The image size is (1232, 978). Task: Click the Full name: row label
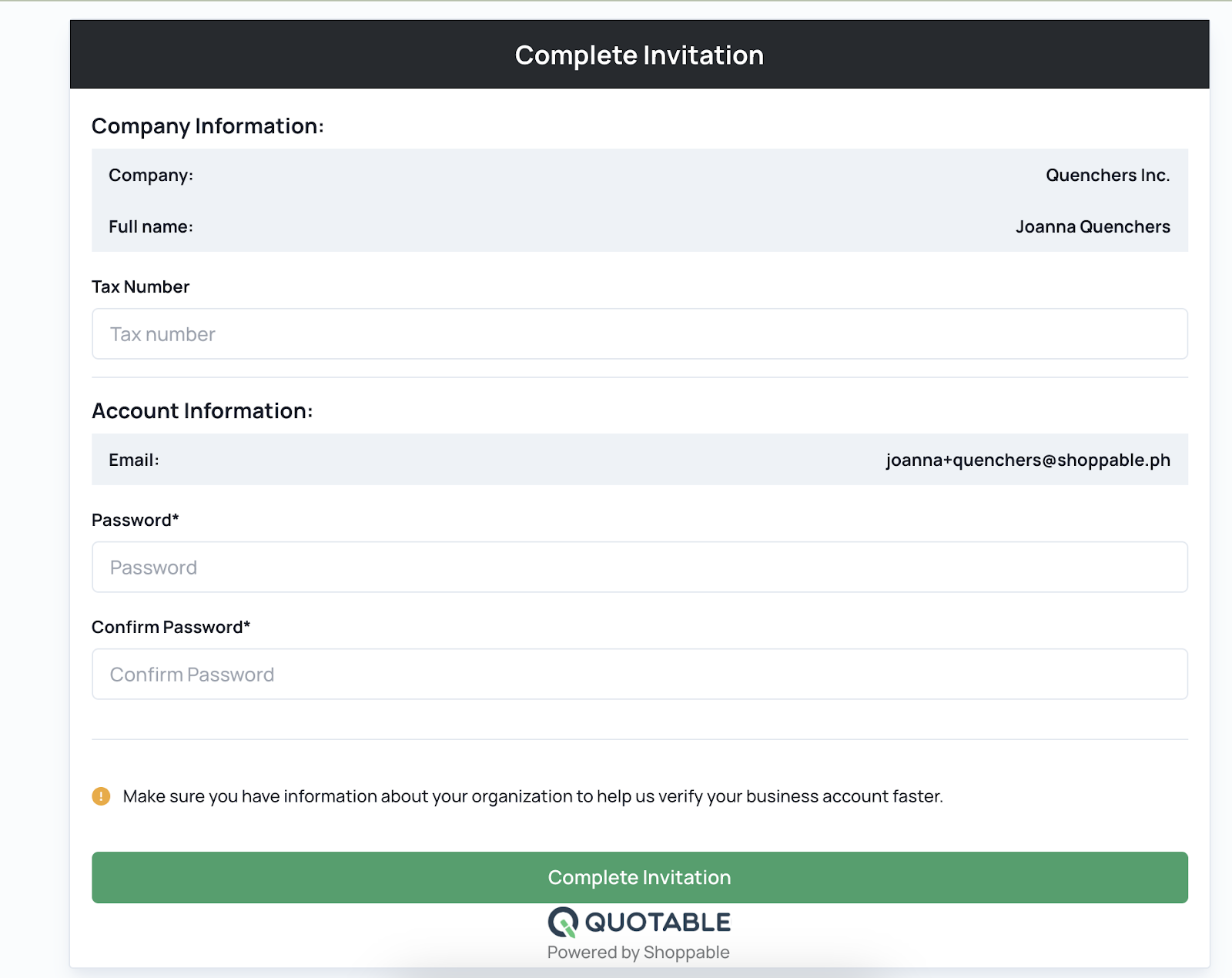(x=151, y=226)
